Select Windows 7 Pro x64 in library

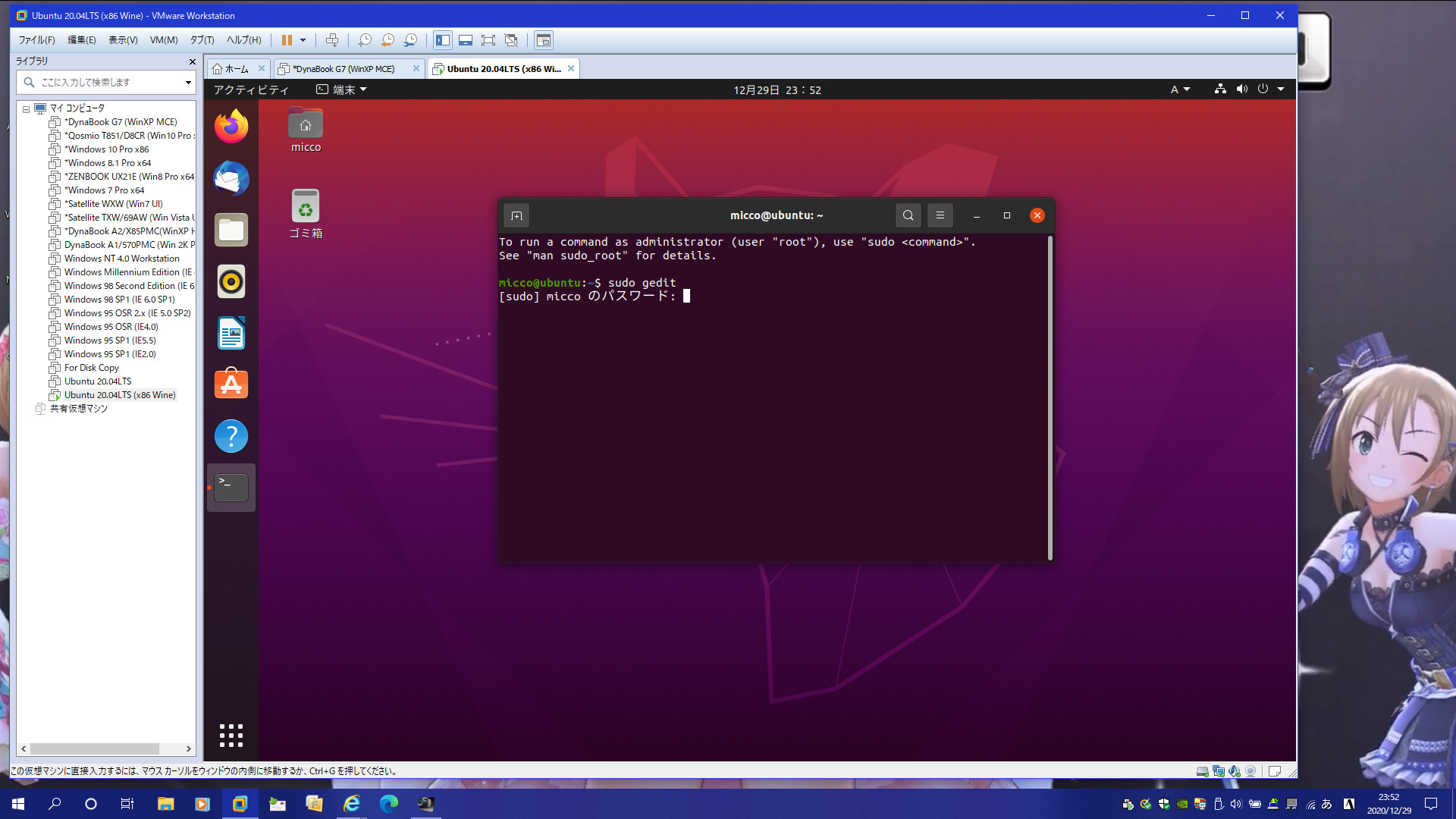point(104,190)
